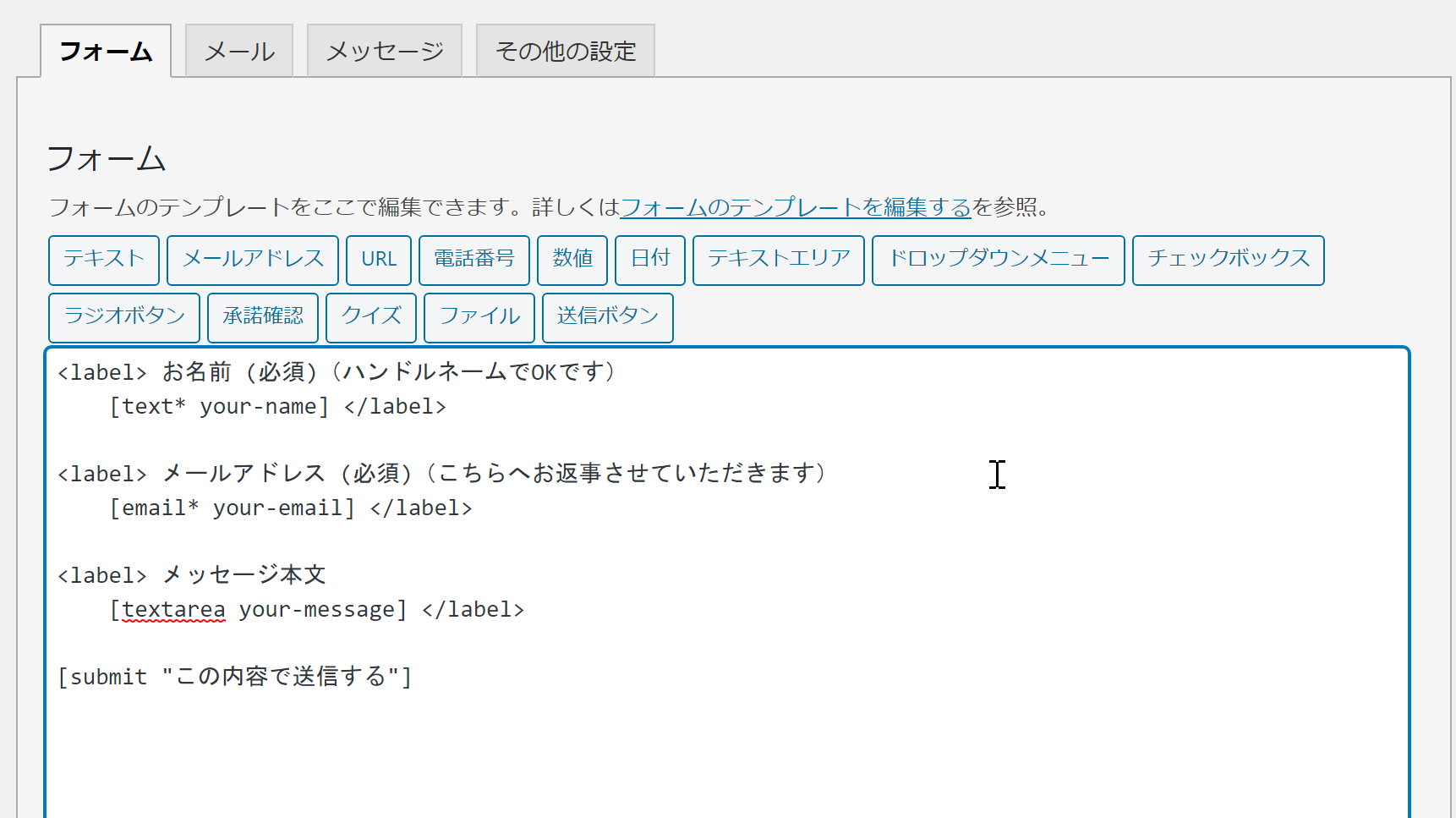The image size is (1456, 818).
Task: Insert a URL tag
Action: click(x=379, y=260)
